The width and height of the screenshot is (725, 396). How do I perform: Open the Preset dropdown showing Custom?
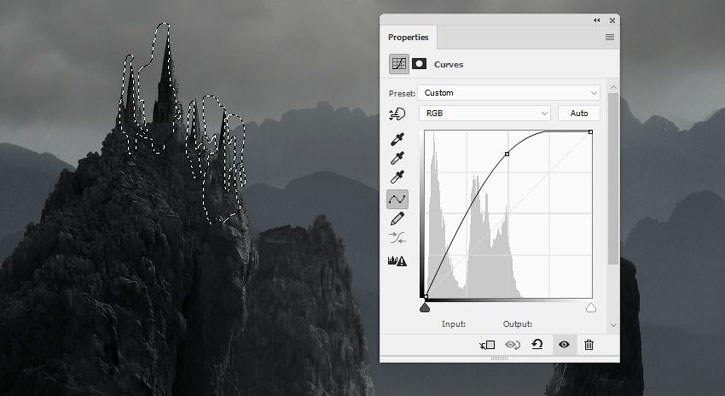pyautogui.click(x=509, y=93)
